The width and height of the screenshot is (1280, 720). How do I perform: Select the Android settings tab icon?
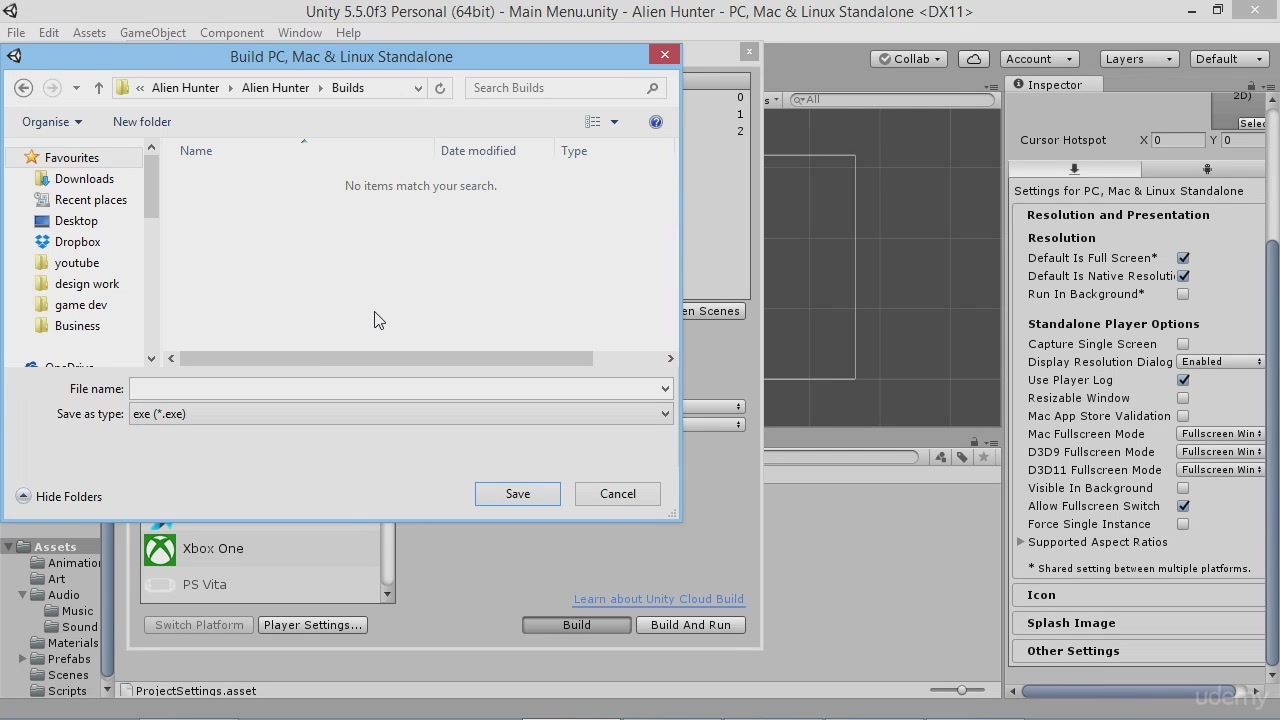(1207, 169)
